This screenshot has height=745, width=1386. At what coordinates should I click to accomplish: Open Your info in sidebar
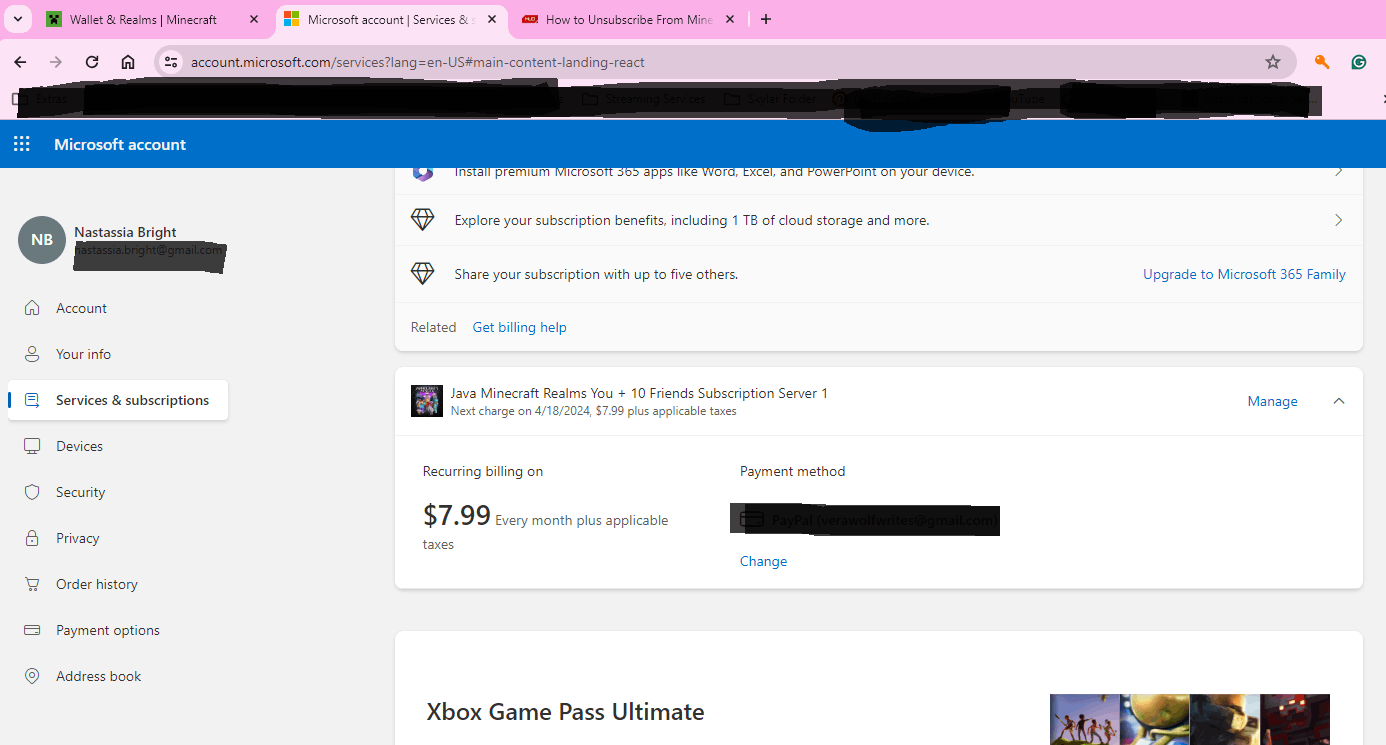118,354
